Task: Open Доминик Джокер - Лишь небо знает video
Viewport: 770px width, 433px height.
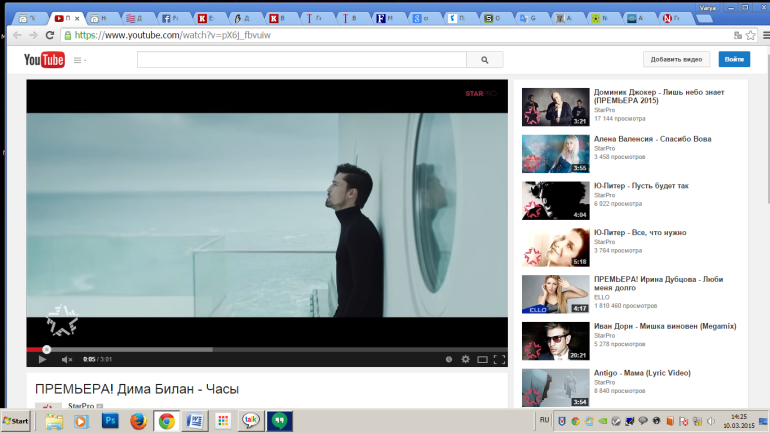Action: click(x=659, y=96)
